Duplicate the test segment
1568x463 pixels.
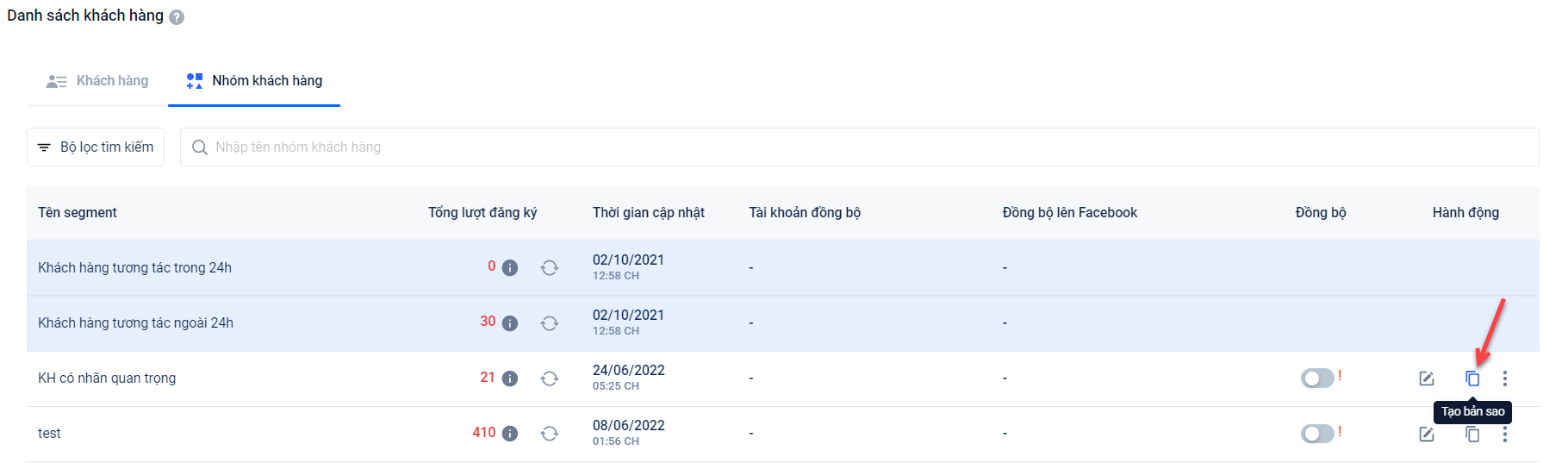tap(1472, 434)
